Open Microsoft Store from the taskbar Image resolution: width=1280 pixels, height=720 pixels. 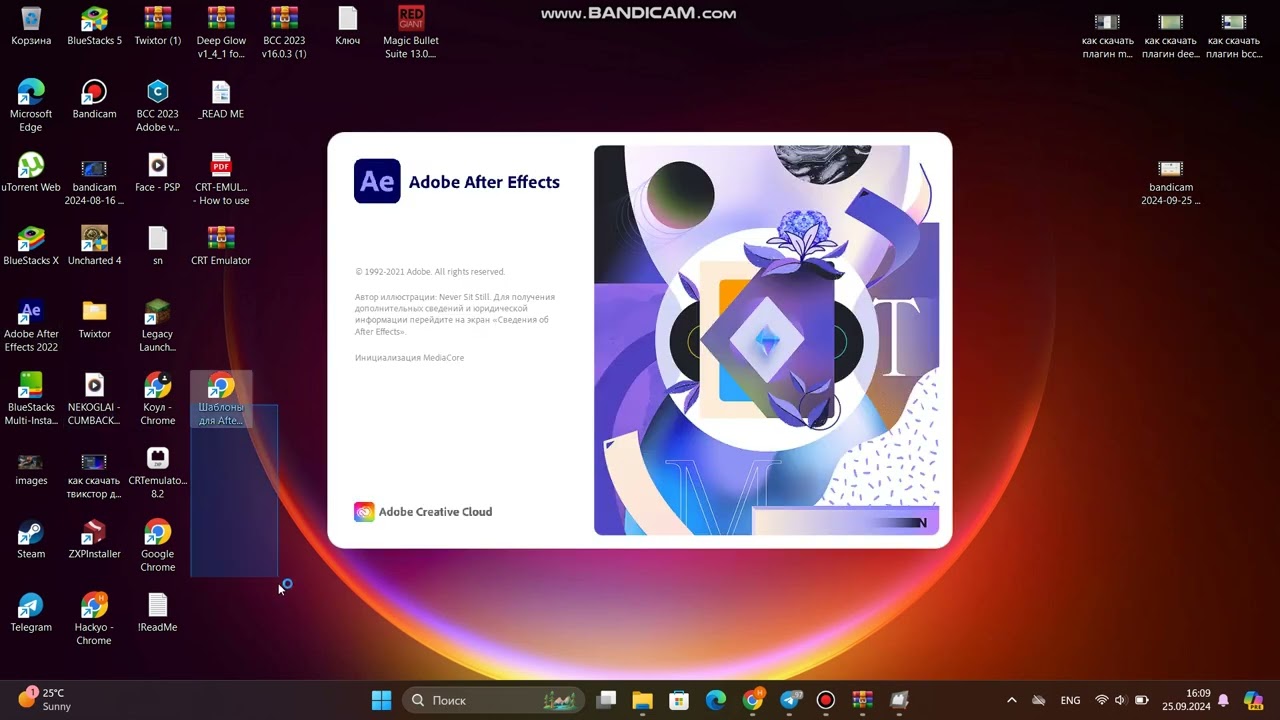679,700
